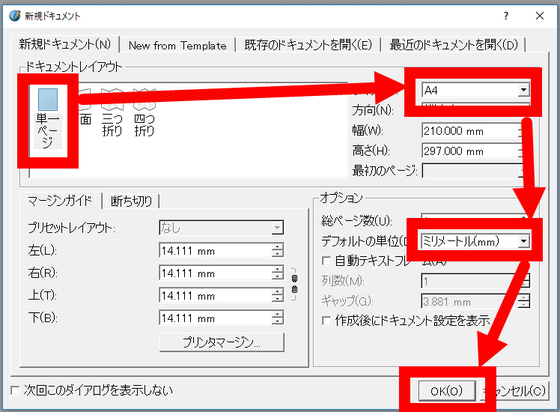Open the 既存のドキュメントを開く(E) tab
The width and height of the screenshot is (560, 412).
(x=308, y=46)
